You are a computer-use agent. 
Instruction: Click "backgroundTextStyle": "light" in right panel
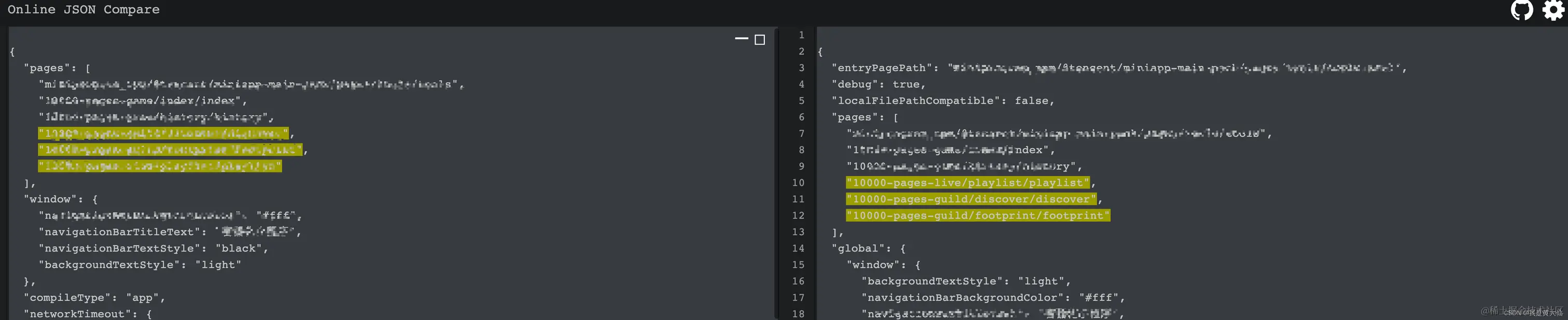point(966,281)
